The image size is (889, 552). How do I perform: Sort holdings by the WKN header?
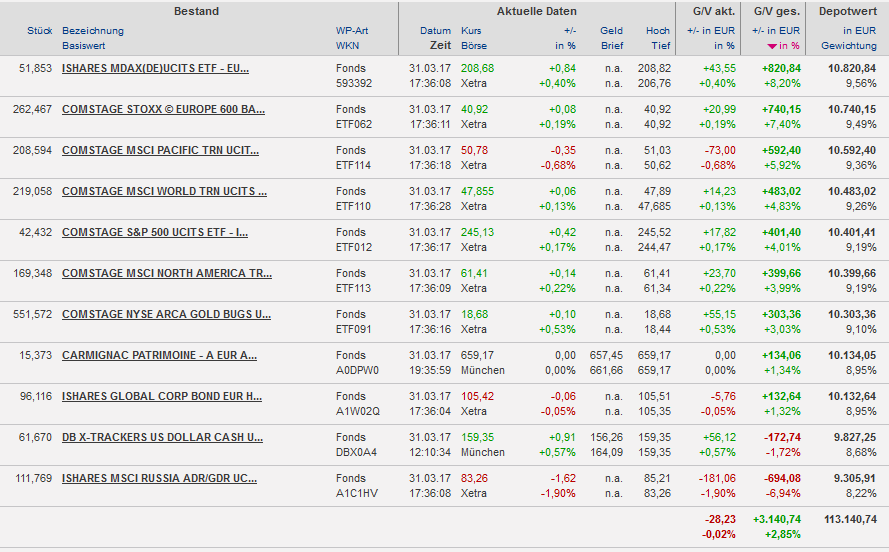(x=347, y=46)
